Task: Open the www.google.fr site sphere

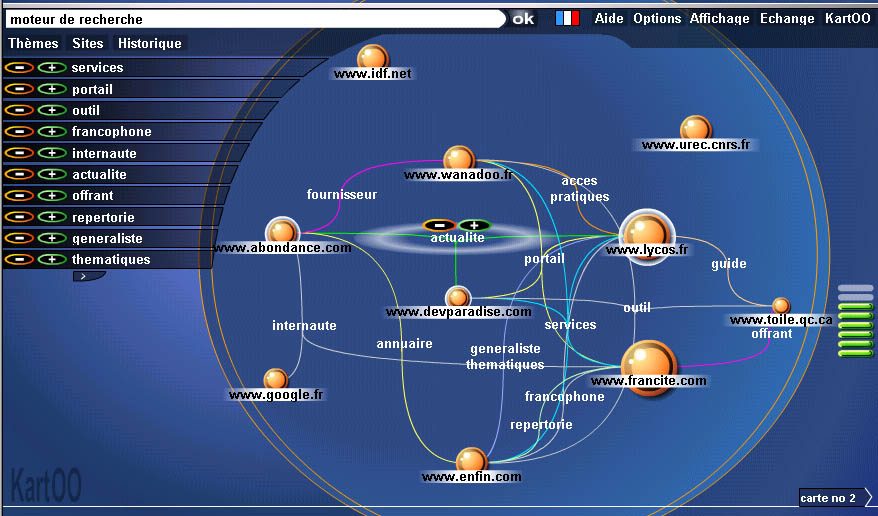Action: 276,380
